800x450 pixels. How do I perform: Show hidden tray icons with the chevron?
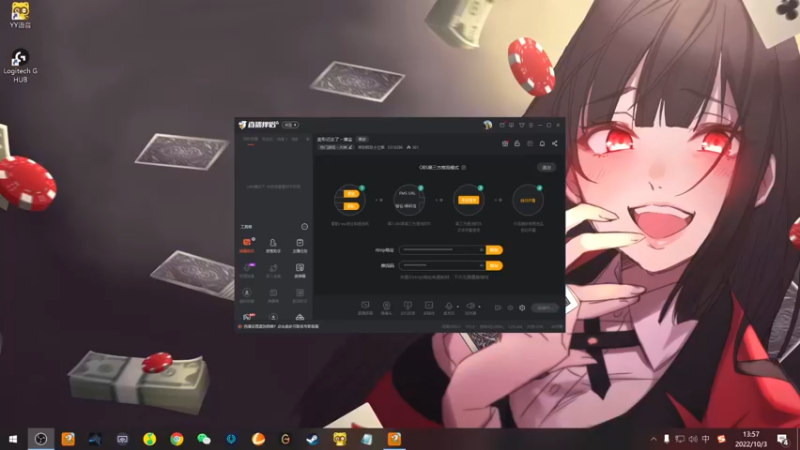(x=653, y=439)
